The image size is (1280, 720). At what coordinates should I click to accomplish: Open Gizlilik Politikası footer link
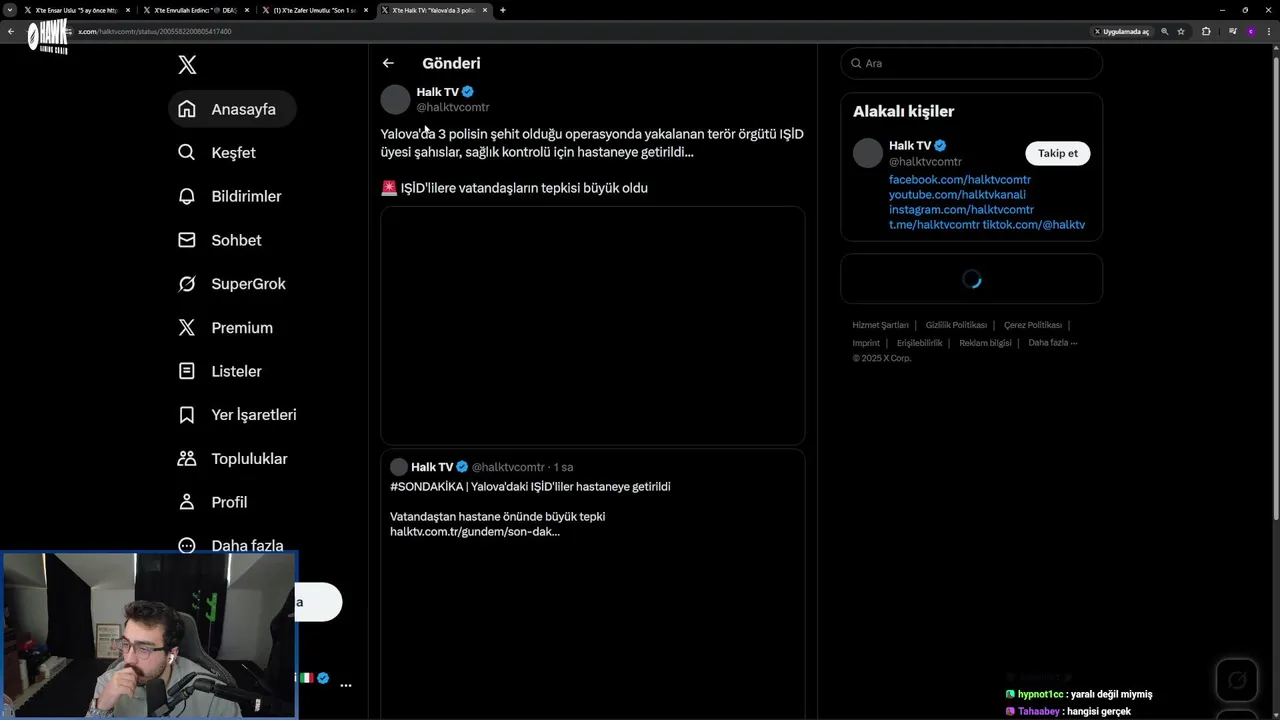956,325
